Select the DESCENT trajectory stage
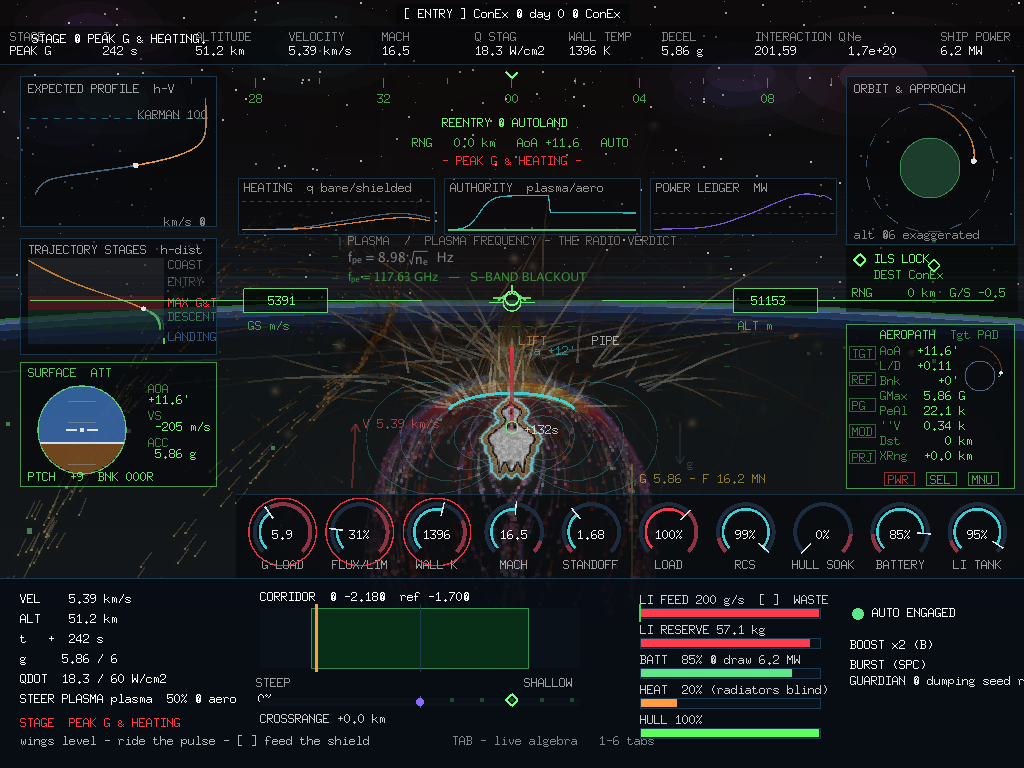Image resolution: width=1024 pixels, height=768 pixels. 191,317
